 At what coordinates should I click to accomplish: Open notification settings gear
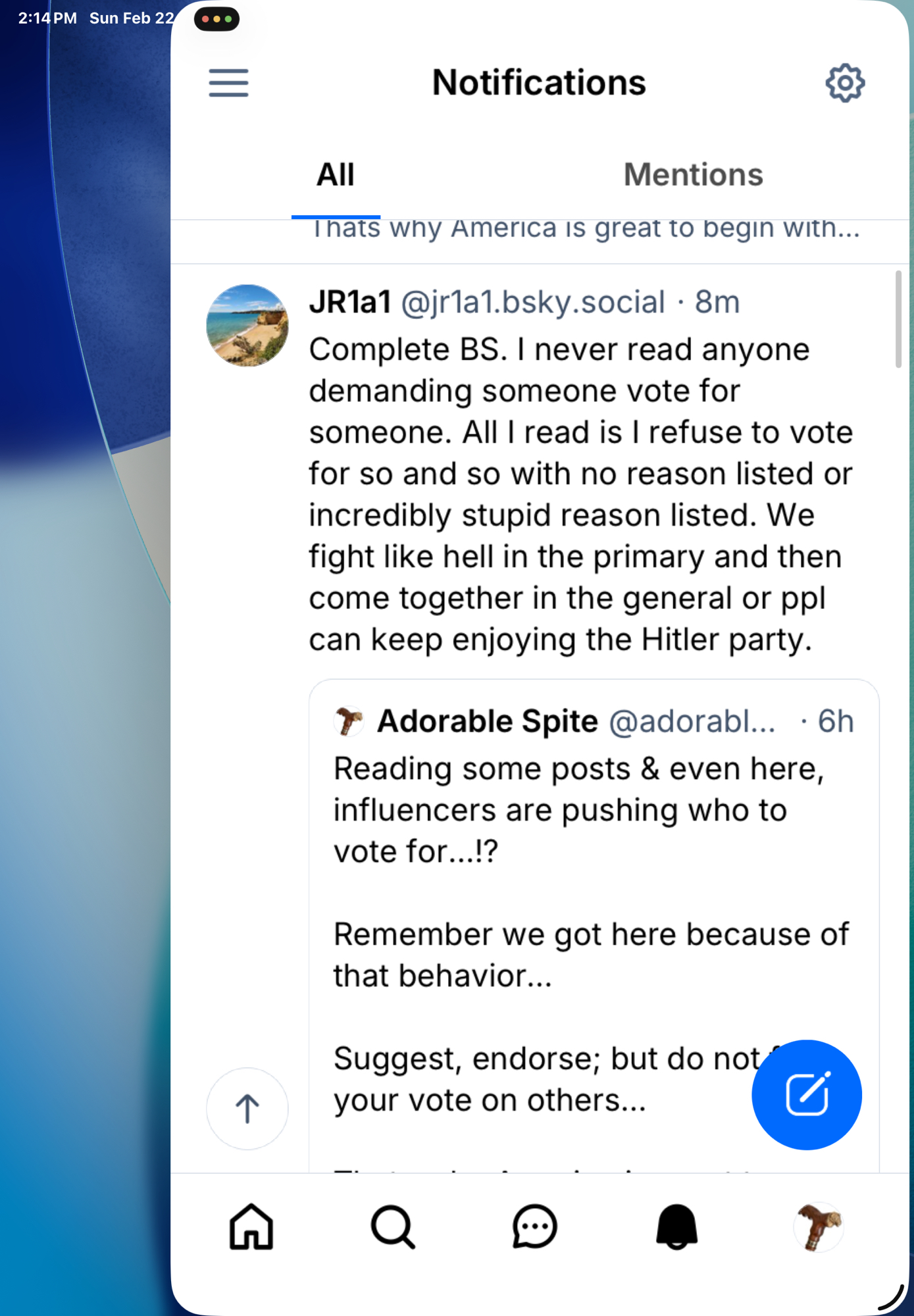pos(844,83)
